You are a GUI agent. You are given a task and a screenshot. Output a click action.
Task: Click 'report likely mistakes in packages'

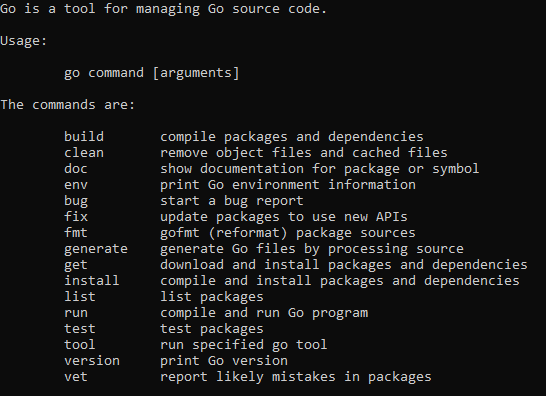point(296,377)
